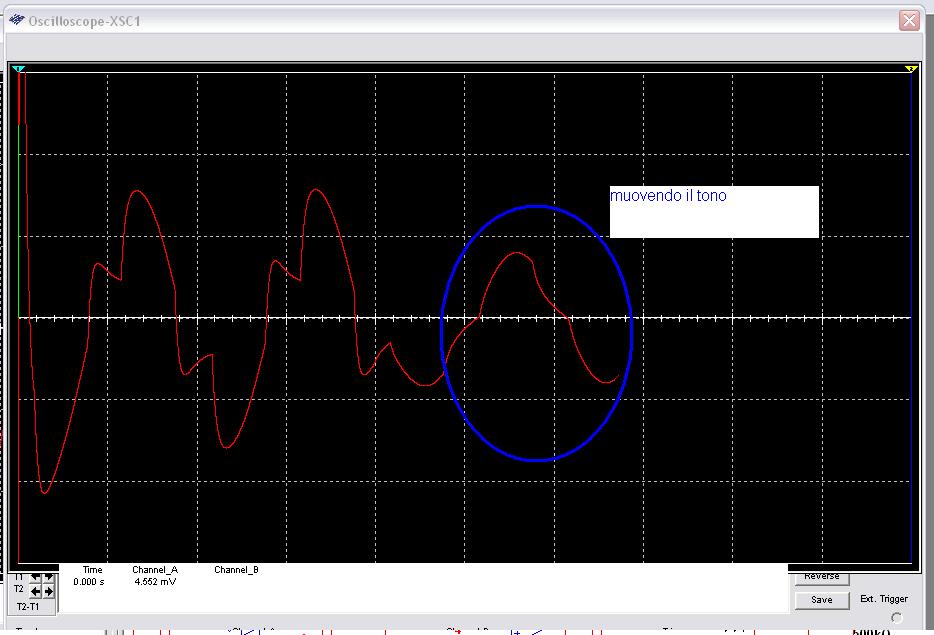Click the Time reading 0.000 s
The height and width of the screenshot is (635, 934).
pos(88,581)
